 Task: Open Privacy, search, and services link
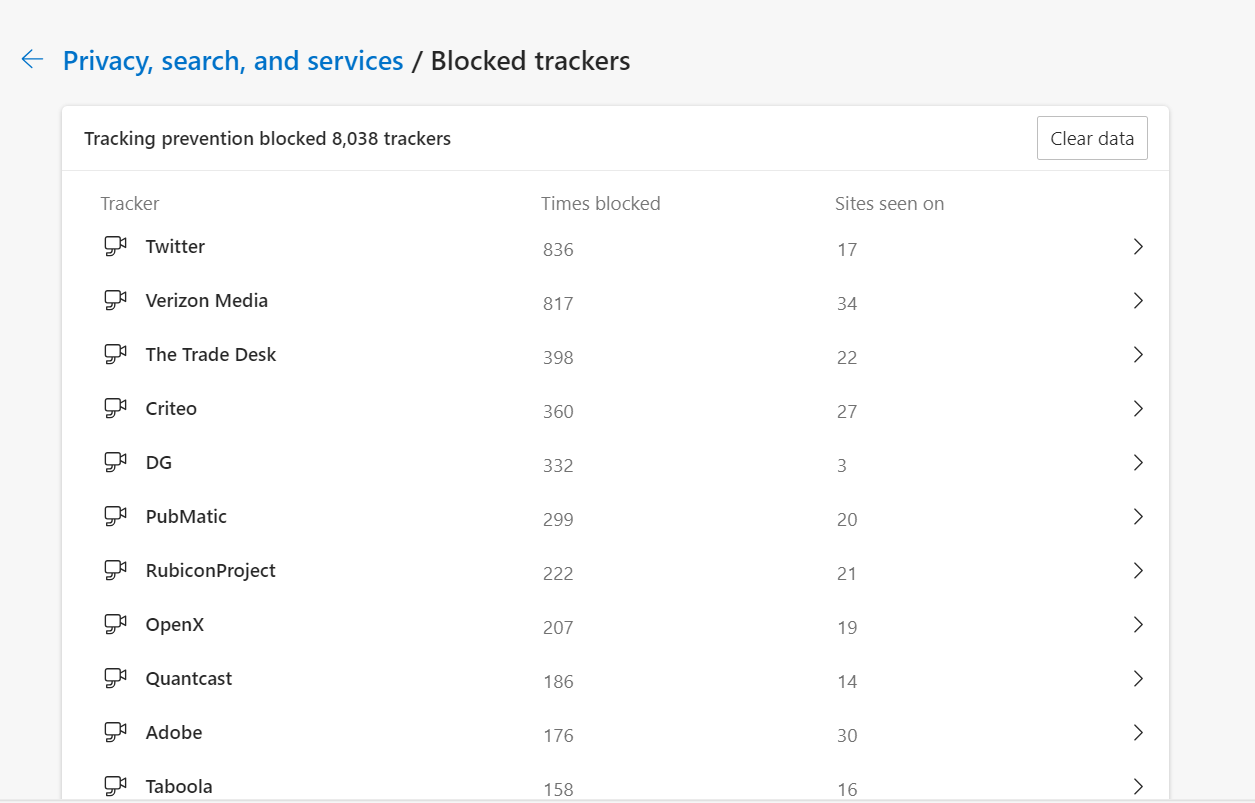click(233, 61)
